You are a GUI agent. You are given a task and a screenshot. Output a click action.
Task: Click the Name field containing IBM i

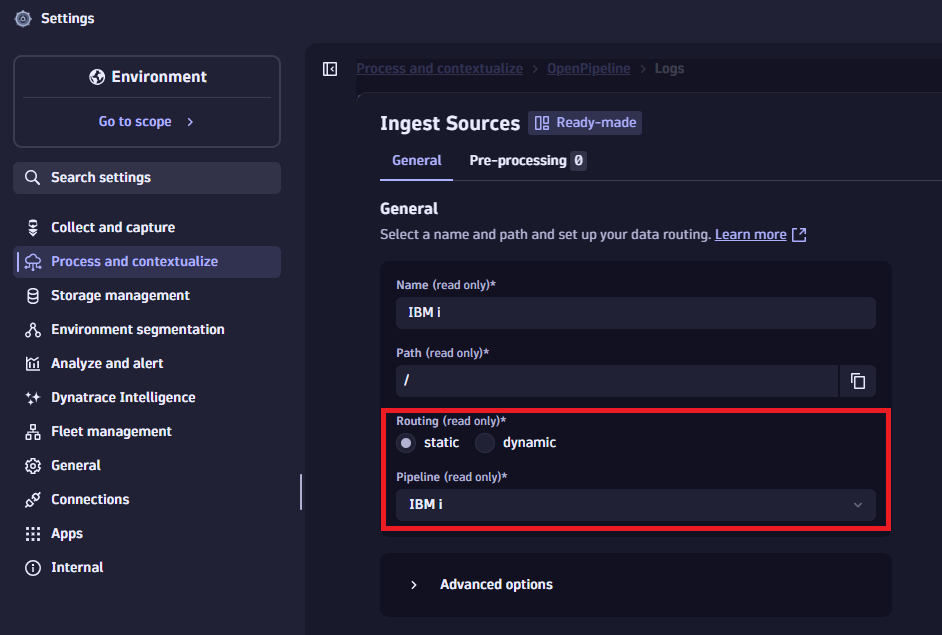[x=636, y=313]
